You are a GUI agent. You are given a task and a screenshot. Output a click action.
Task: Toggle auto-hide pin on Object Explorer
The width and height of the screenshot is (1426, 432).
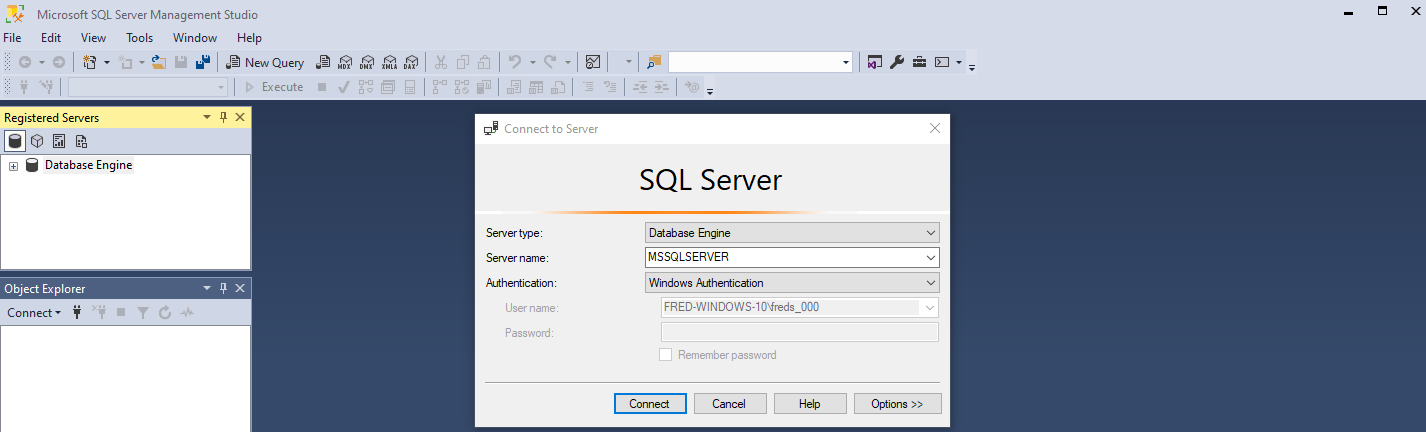(x=223, y=289)
